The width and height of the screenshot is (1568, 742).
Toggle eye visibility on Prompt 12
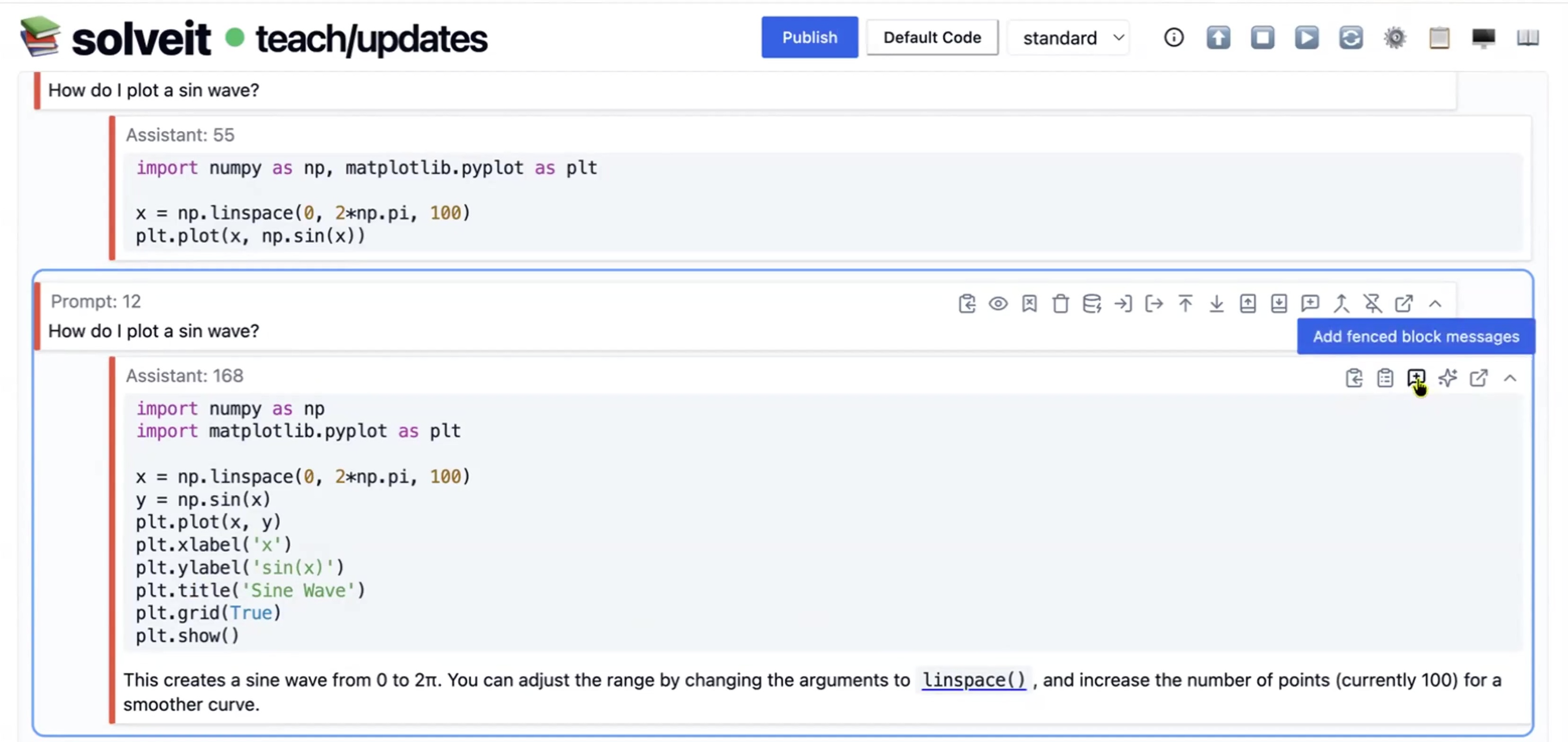click(x=998, y=303)
